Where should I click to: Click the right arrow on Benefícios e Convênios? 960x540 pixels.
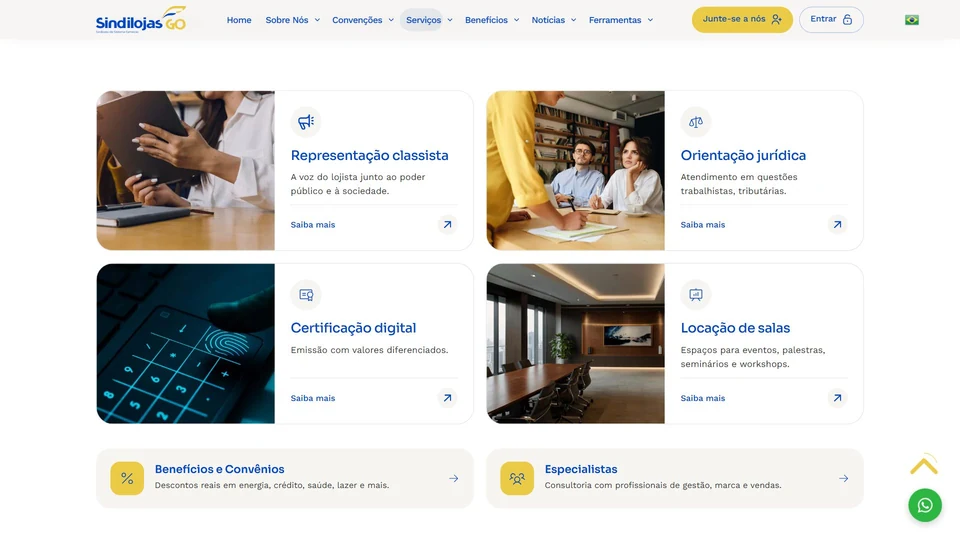[454, 478]
